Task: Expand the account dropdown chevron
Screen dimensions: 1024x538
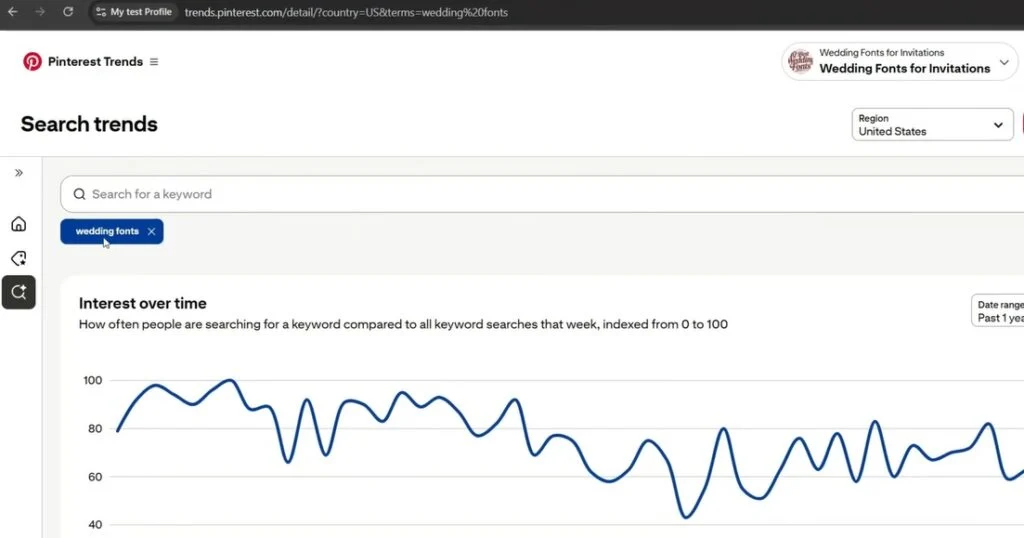Action: point(1004,62)
